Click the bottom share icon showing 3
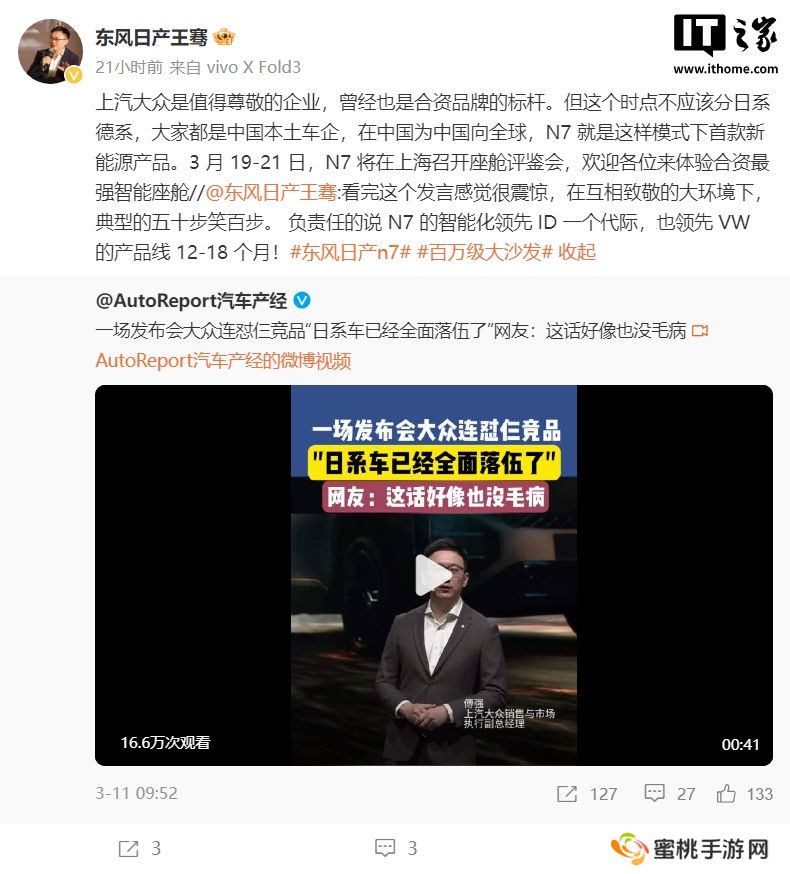 (x=128, y=849)
